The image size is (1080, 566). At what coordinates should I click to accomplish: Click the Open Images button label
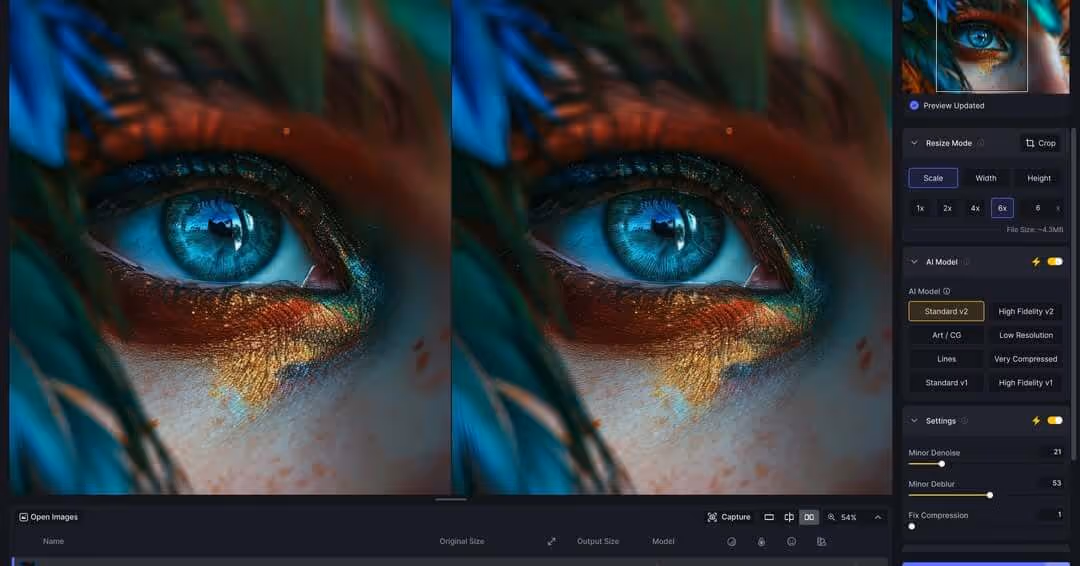(x=54, y=517)
